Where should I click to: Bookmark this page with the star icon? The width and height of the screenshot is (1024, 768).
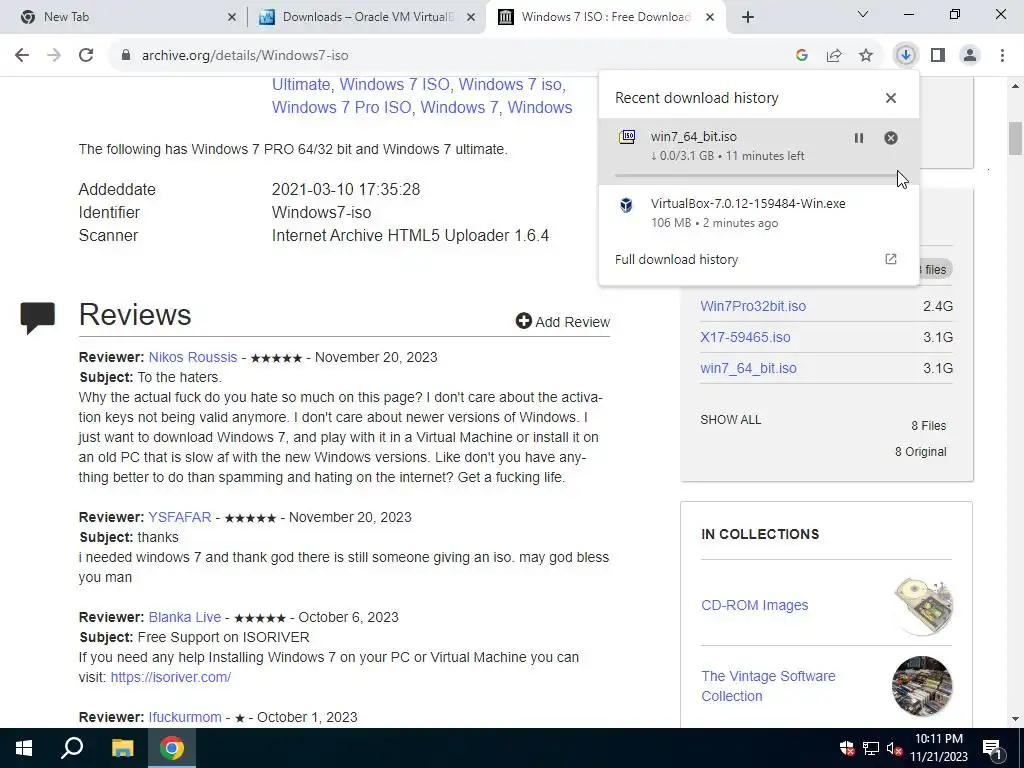(x=866, y=56)
